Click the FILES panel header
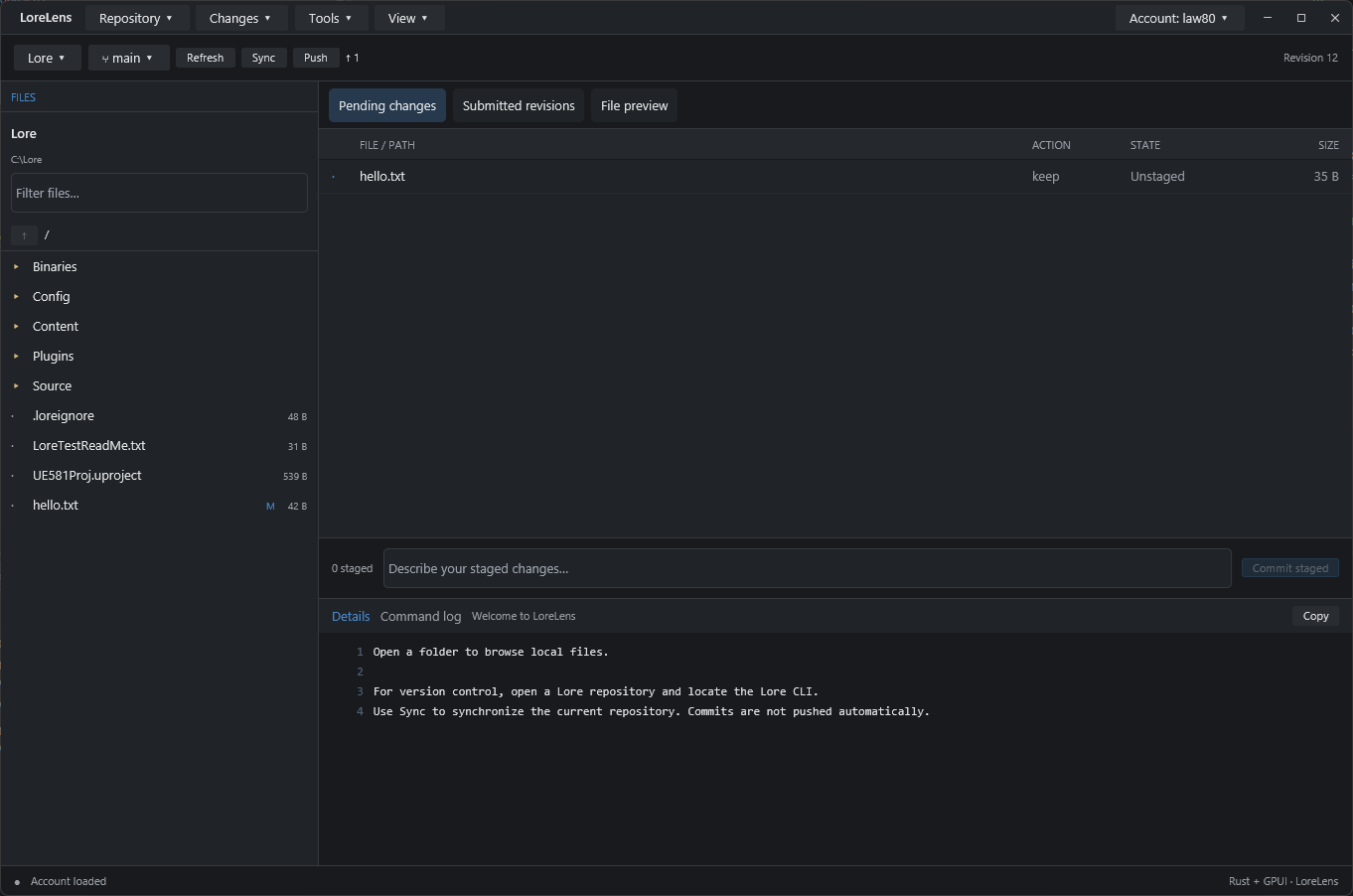The width and height of the screenshot is (1353, 896). [x=23, y=97]
